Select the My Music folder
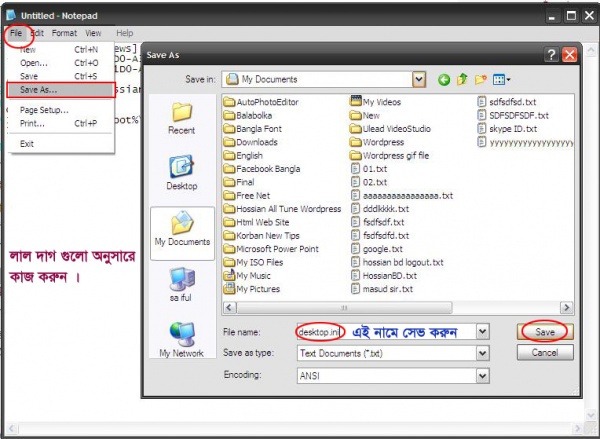The height and width of the screenshot is (439, 600). (x=247, y=276)
